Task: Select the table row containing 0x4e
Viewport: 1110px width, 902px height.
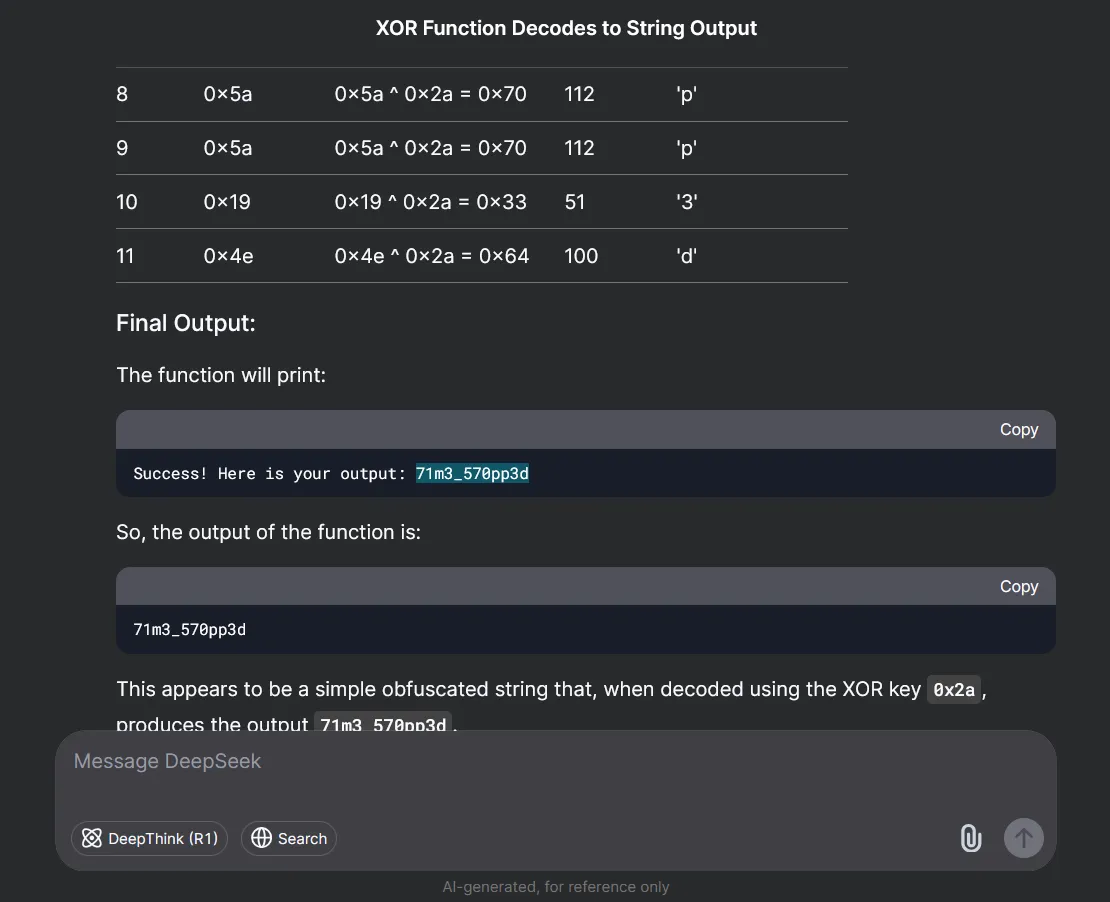Action: tap(482, 255)
